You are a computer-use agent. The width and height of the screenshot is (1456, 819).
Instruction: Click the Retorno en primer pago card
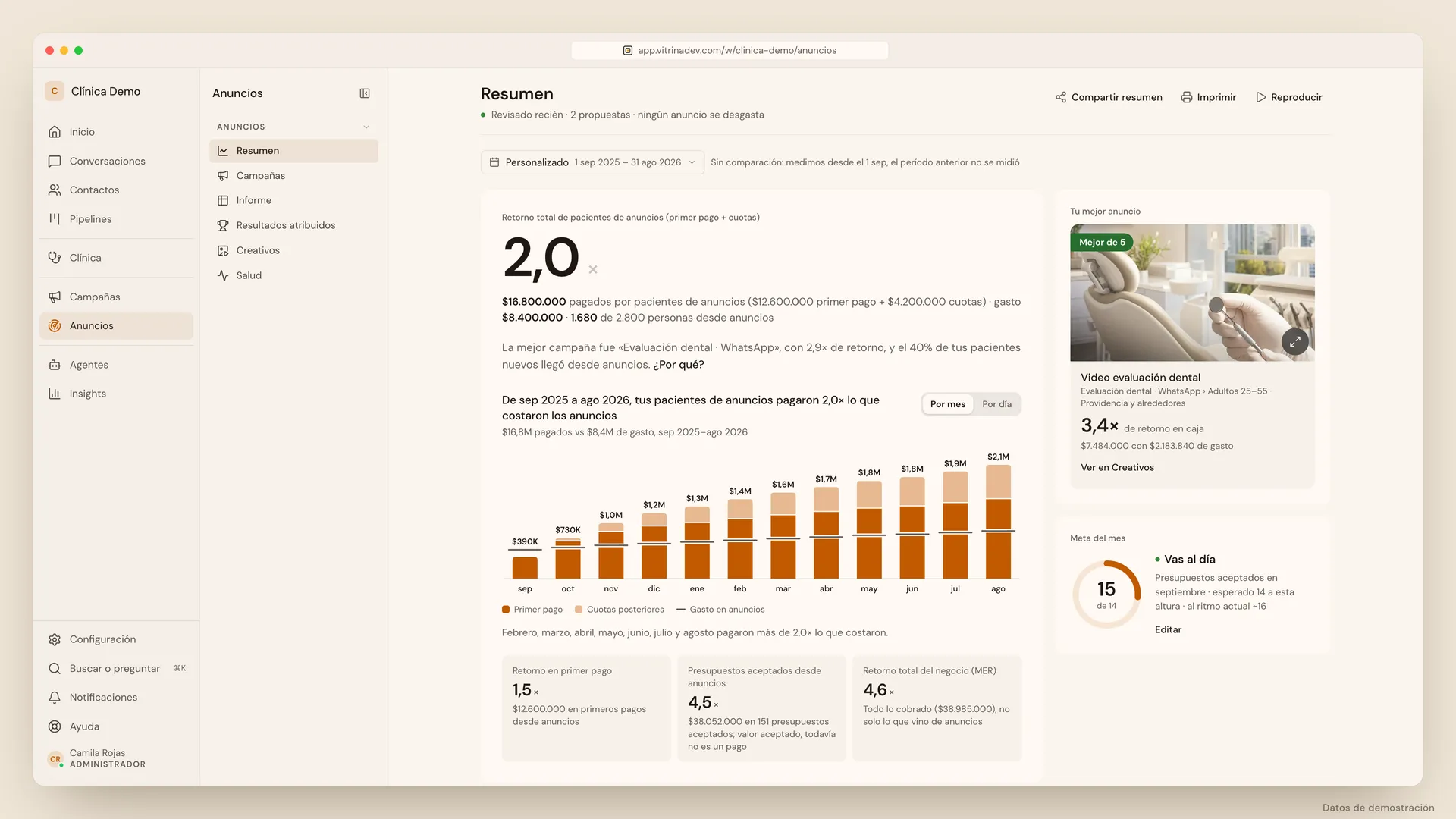(x=586, y=708)
